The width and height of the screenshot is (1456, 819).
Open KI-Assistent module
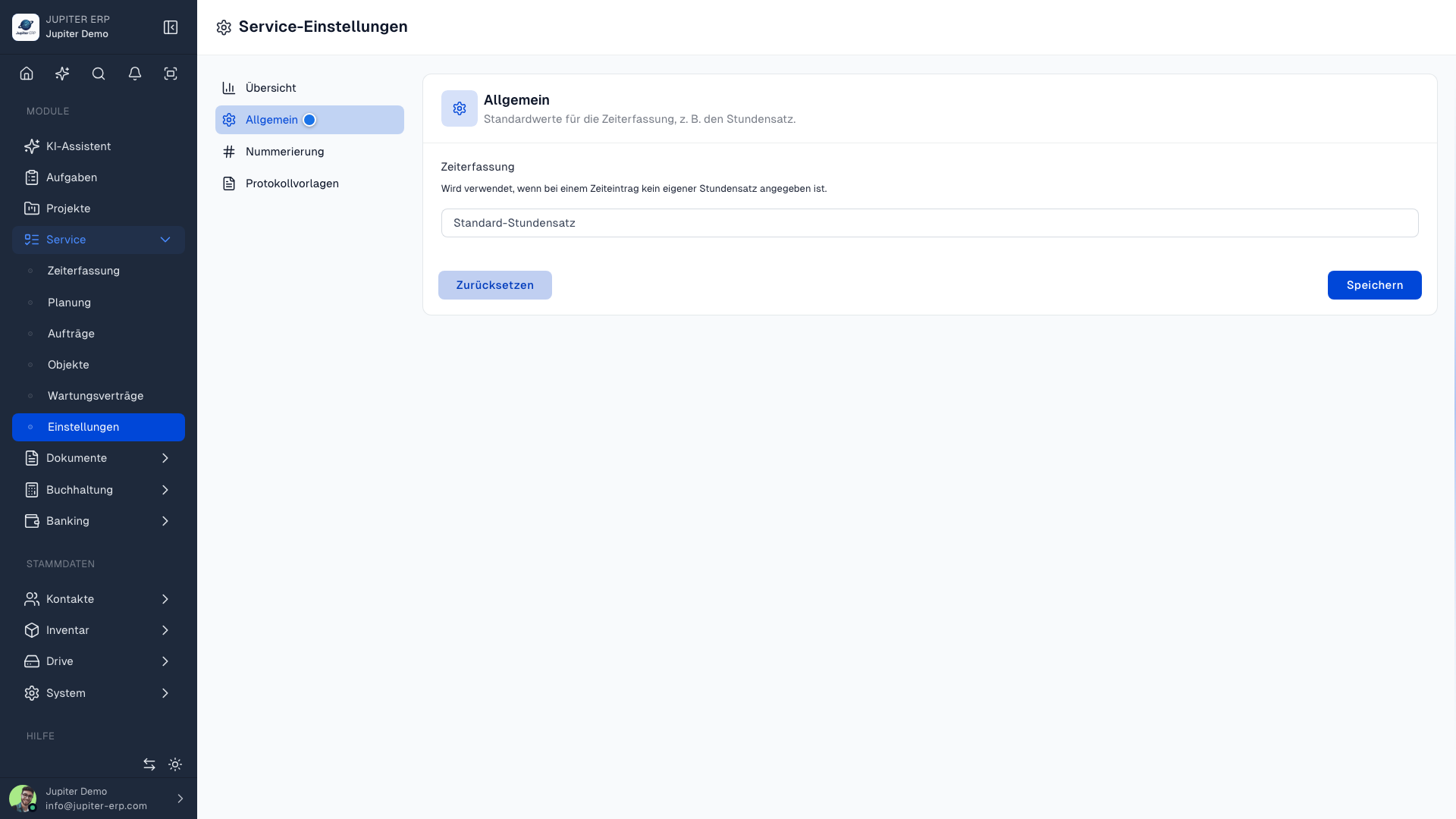(x=99, y=146)
